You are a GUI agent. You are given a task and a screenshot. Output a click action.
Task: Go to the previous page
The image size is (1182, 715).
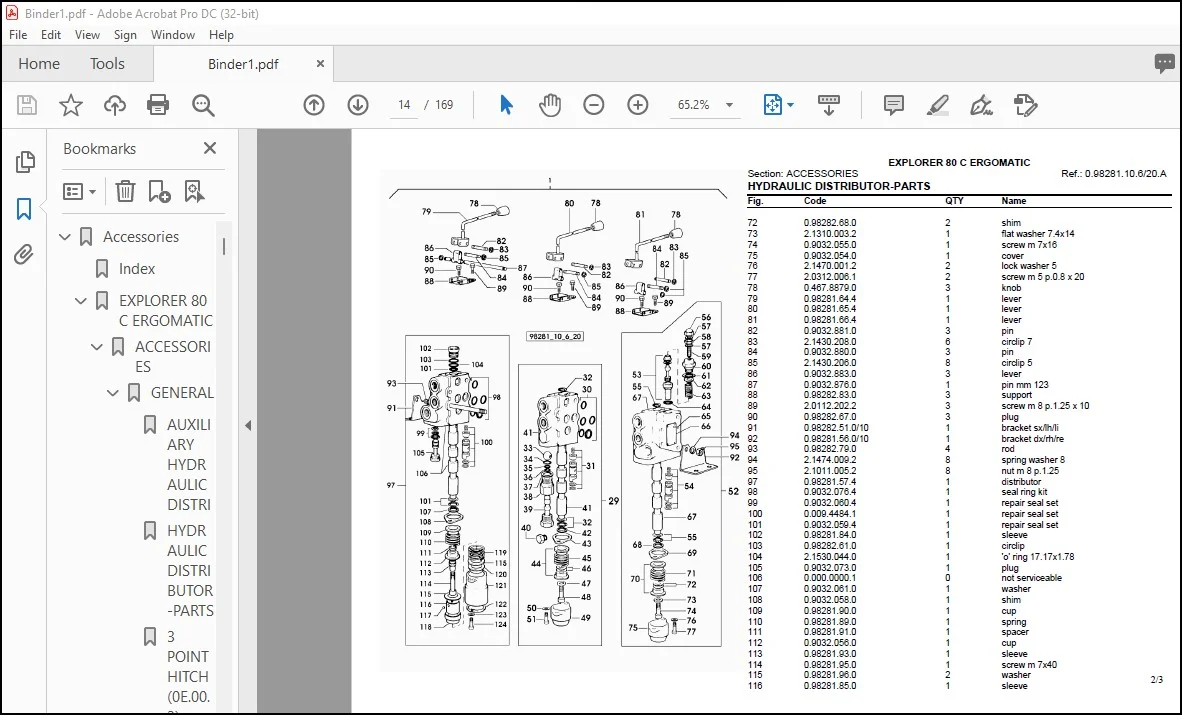pyautogui.click(x=314, y=105)
